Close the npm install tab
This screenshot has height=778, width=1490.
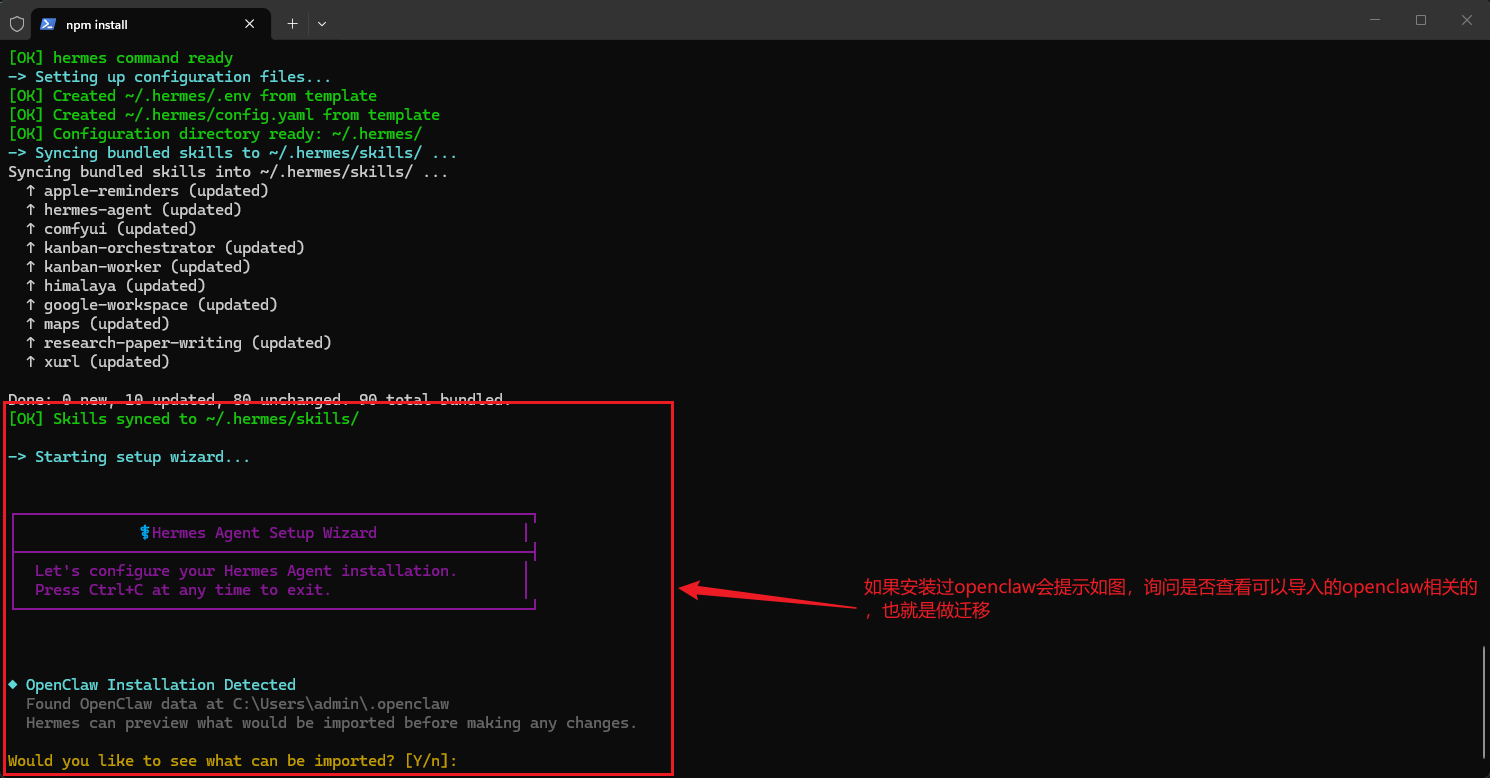[250, 23]
